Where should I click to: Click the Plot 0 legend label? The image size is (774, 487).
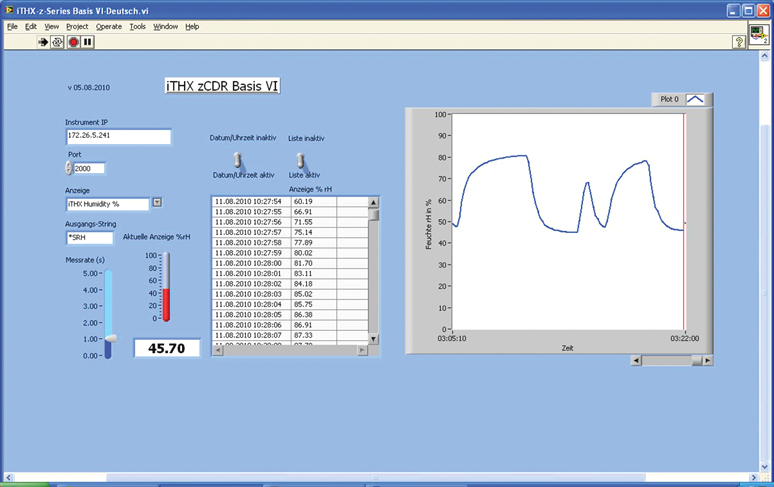tap(669, 99)
